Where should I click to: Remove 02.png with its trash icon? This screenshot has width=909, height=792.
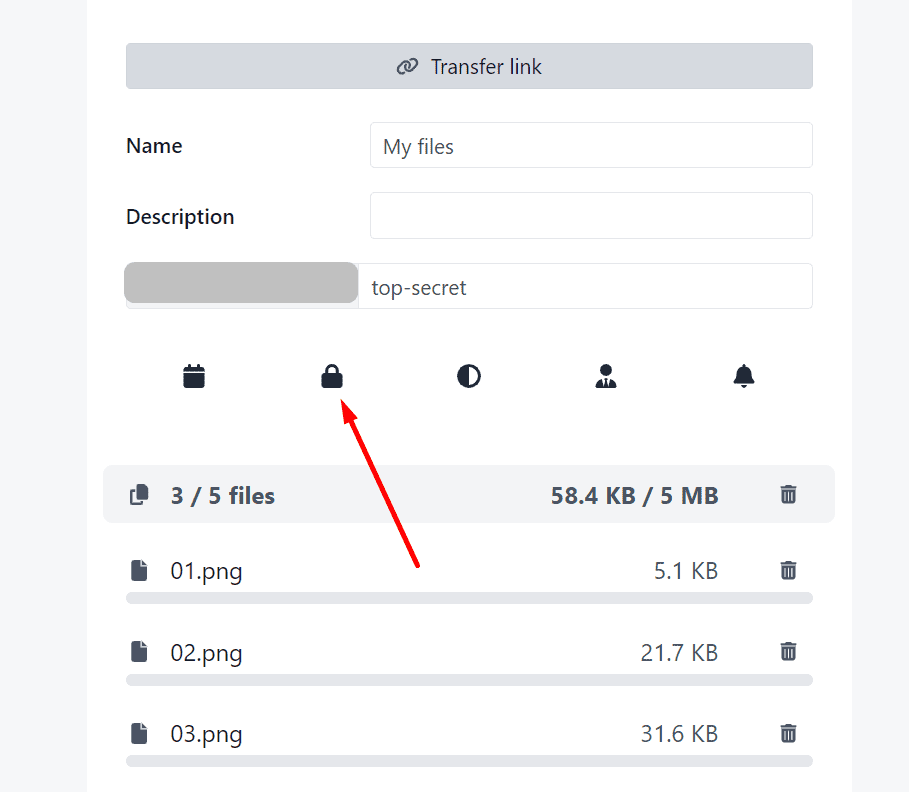[789, 652]
